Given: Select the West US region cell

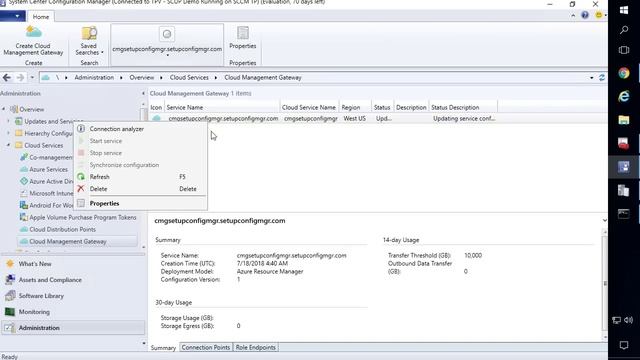Looking at the screenshot, I should [x=354, y=119].
